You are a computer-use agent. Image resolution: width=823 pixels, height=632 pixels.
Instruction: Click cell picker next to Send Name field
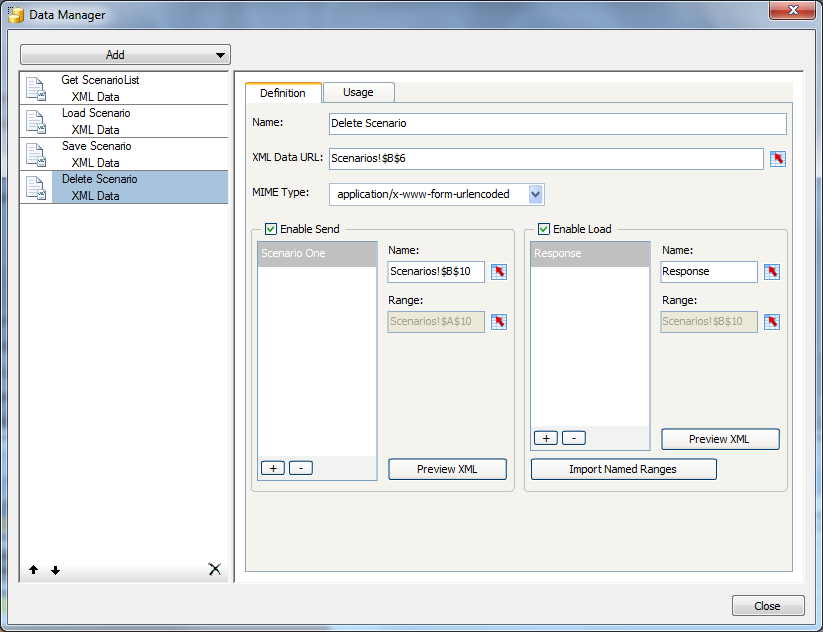tap(499, 272)
